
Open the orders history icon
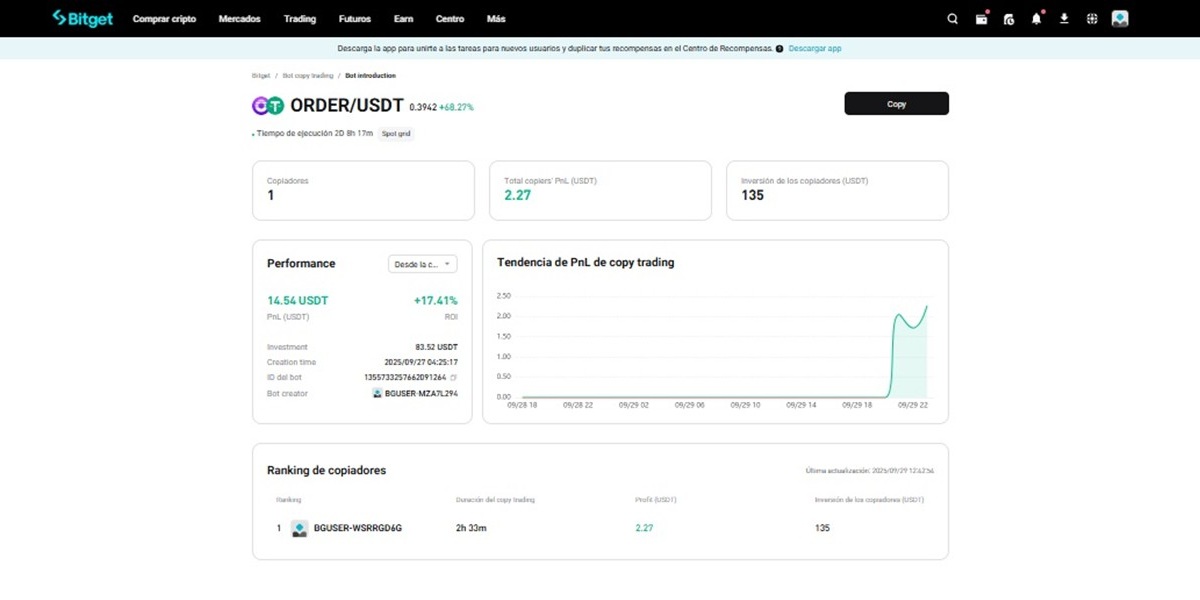point(1008,19)
